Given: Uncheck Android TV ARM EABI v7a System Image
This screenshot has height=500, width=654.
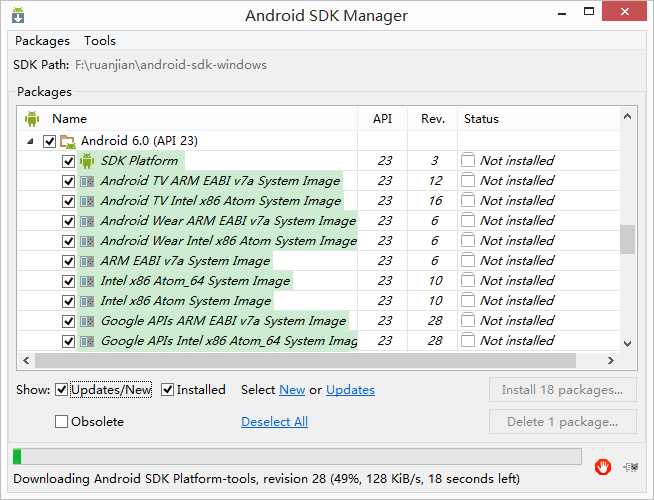Looking at the screenshot, I should click(x=68, y=181).
